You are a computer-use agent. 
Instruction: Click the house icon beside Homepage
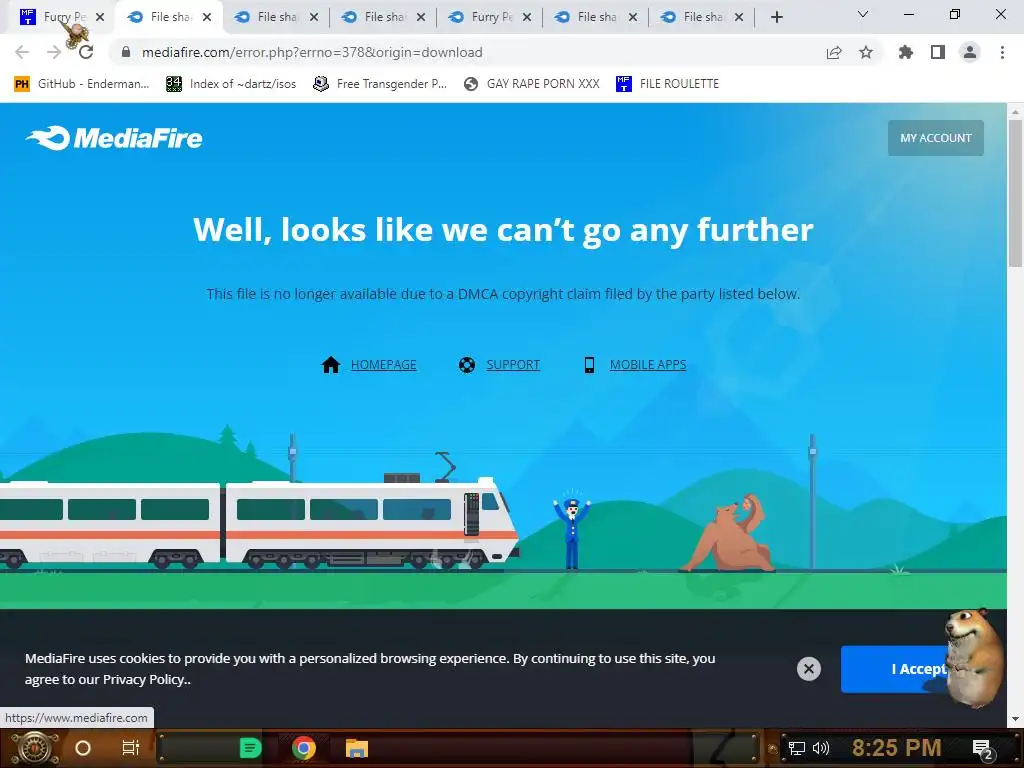click(x=331, y=364)
